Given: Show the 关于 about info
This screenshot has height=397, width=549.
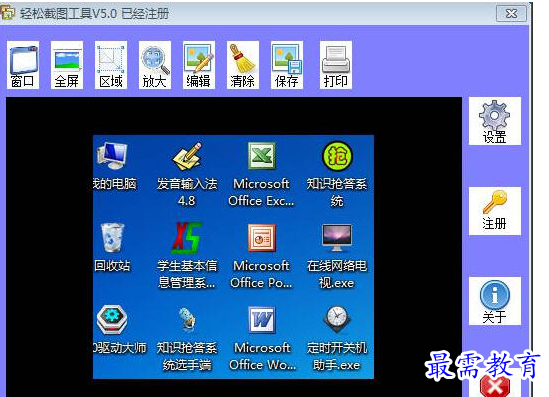Looking at the screenshot, I should point(495,301).
